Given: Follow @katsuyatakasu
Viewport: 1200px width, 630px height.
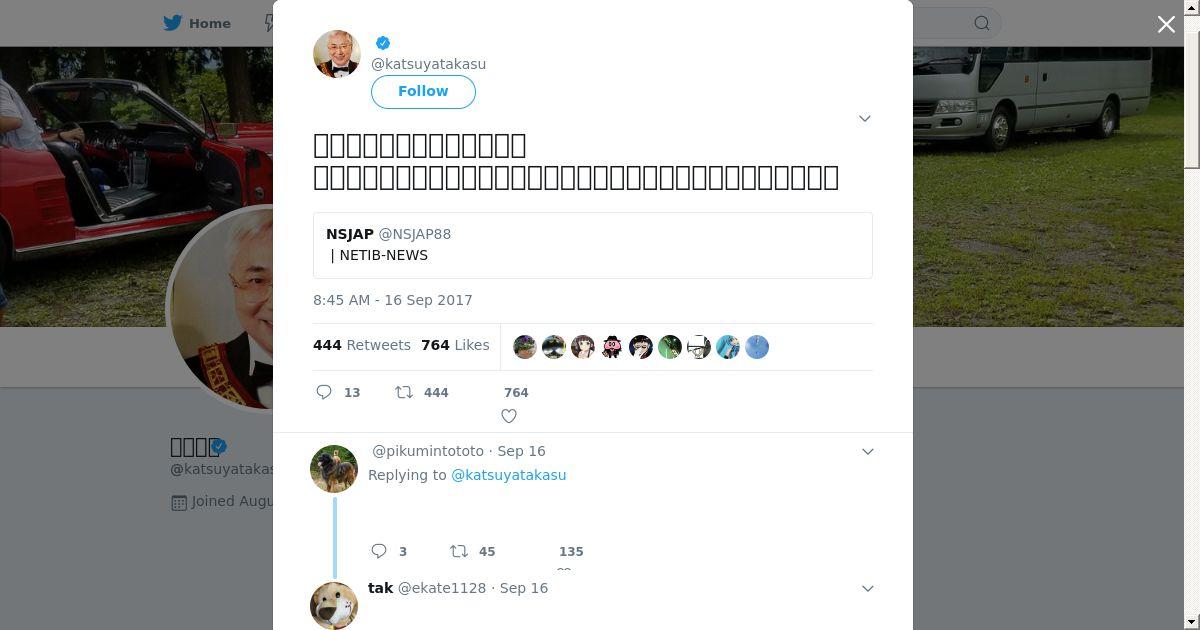Looking at the screenshot, I should [423, 91].
